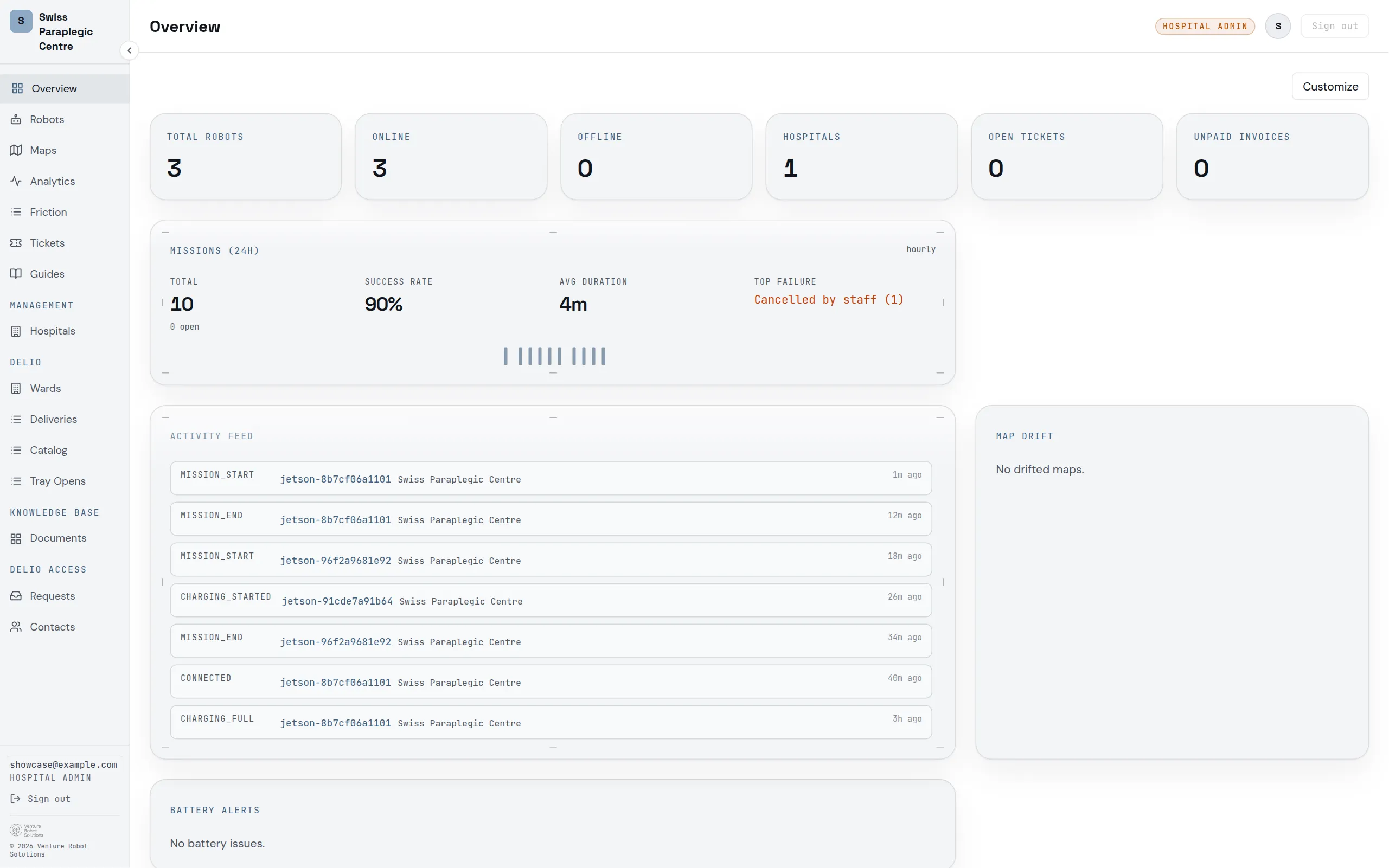Click the Tray Opens list icon
1389x868 pixels.
click(16, 481)
